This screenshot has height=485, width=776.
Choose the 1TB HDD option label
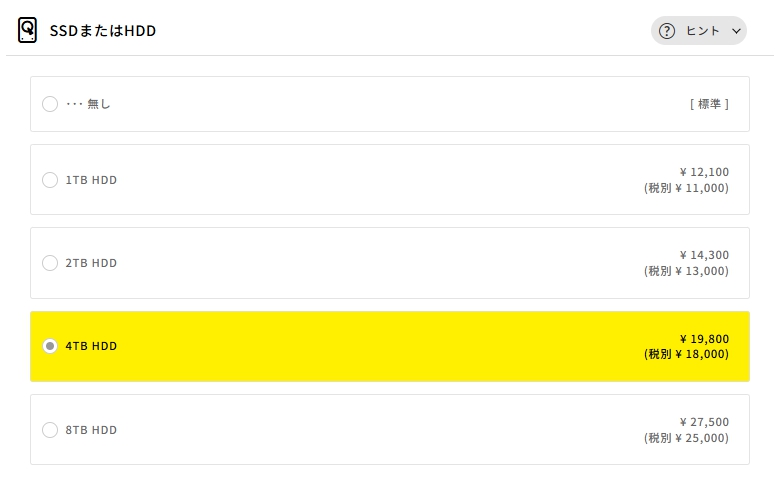pos(91,180)
